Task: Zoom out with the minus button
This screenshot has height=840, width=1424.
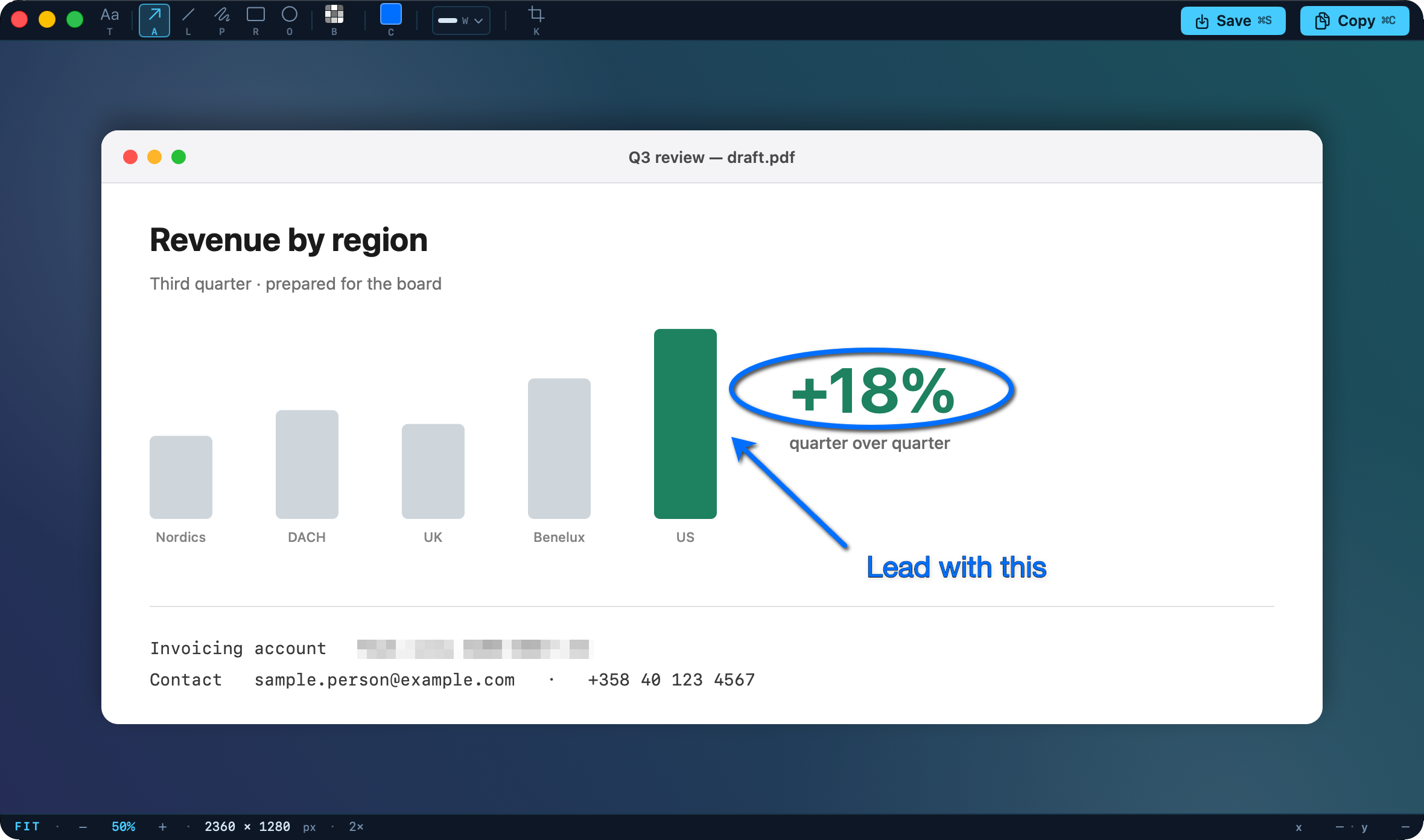Action: point(83,827)
